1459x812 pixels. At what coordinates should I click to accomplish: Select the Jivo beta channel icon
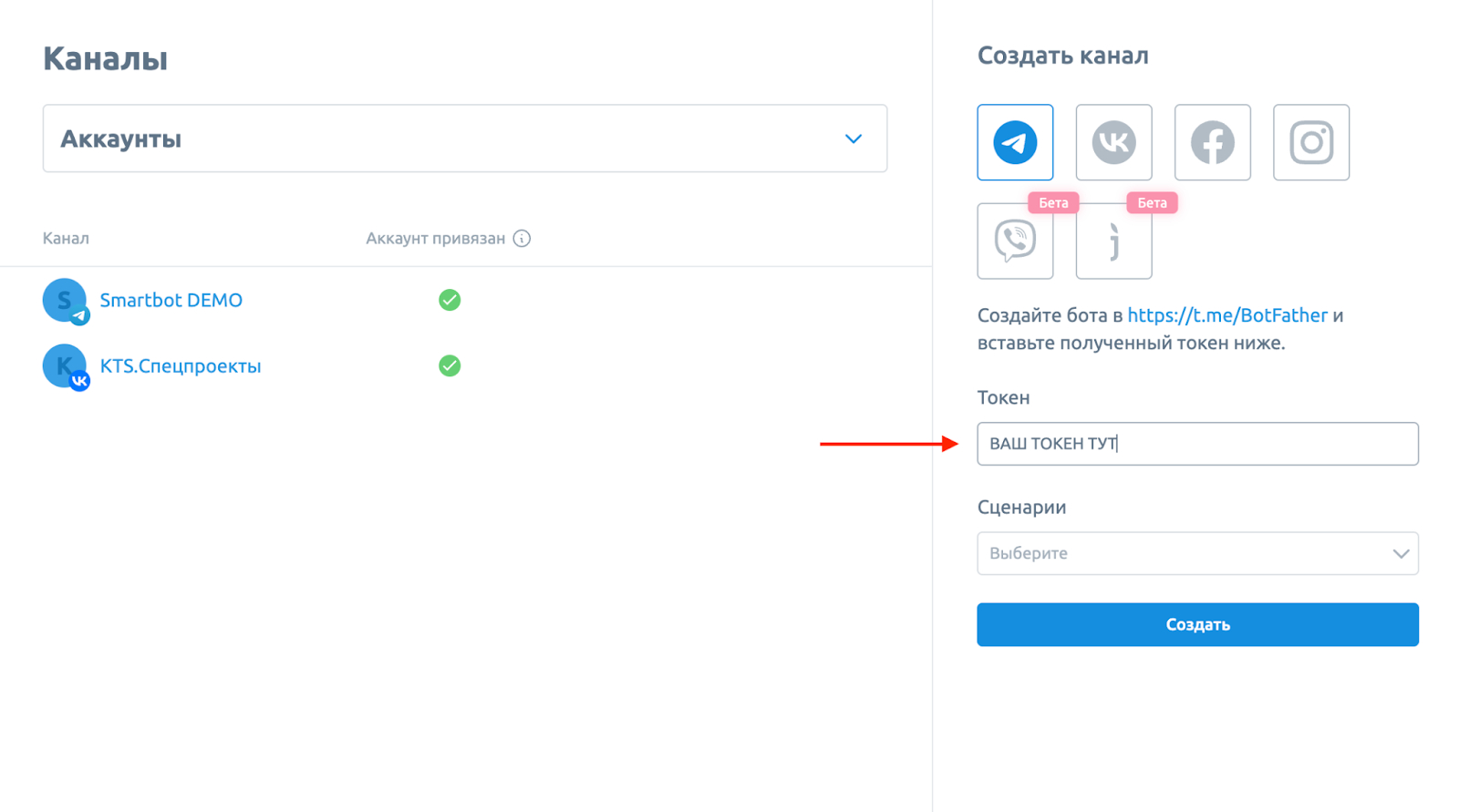pyautogui.click(x=1113, y=241)
